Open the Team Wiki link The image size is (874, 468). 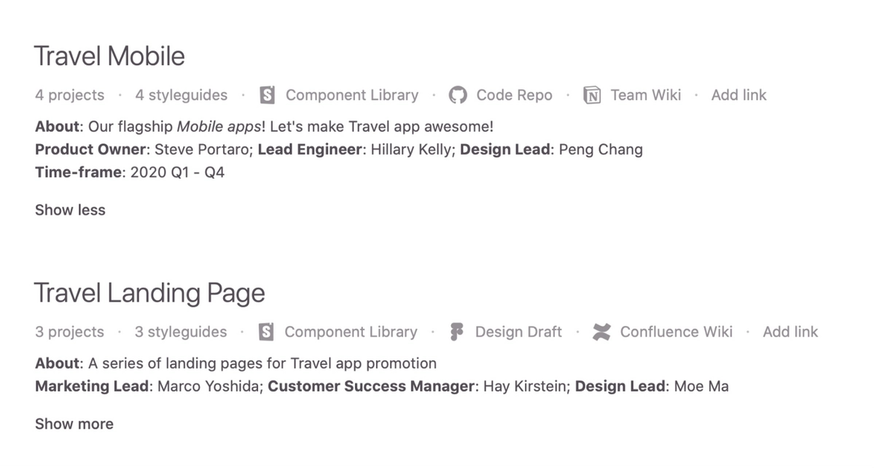pyautogui.click(x=645, y=95)
